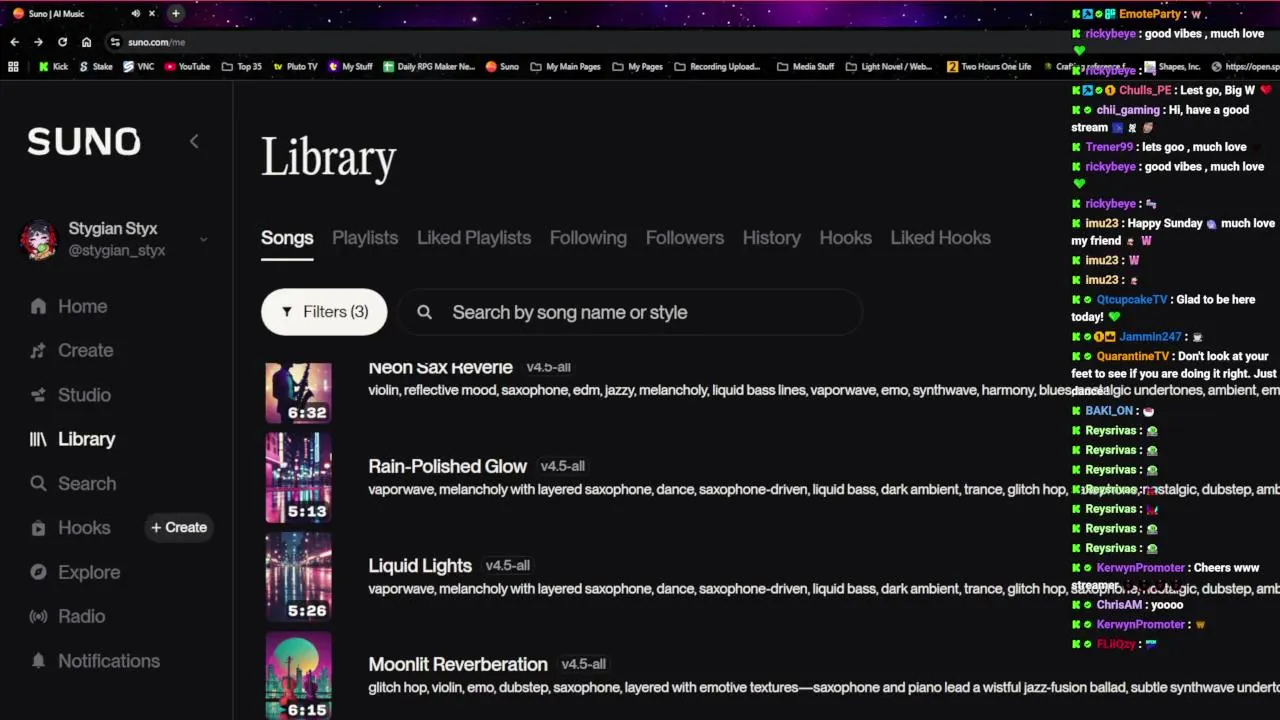Collapse the Suno sidebar with the chevron
Viewport: 1280px width, 720px height.
(194, 142)
